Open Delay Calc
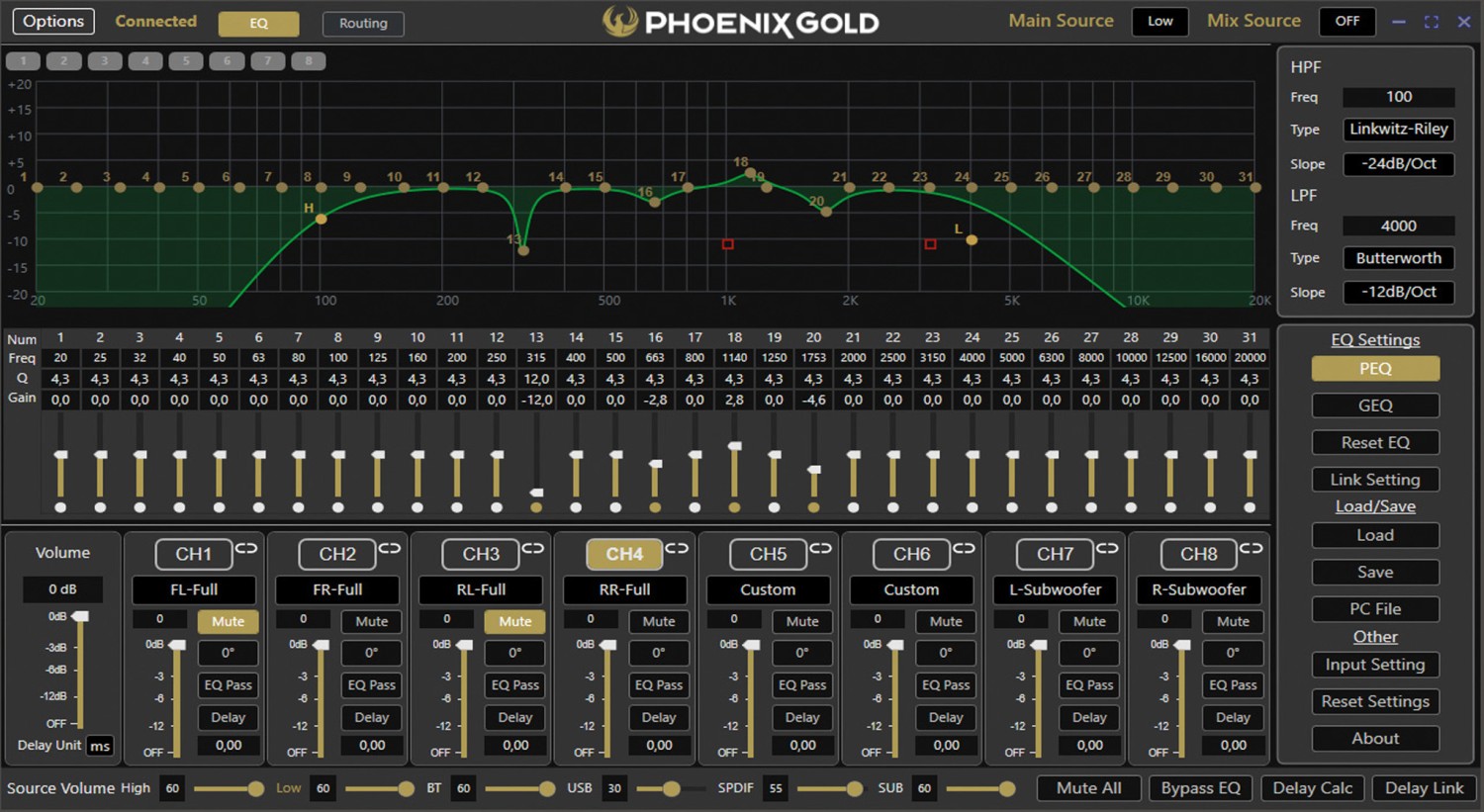1484x812 pixels. point(1312,788)
